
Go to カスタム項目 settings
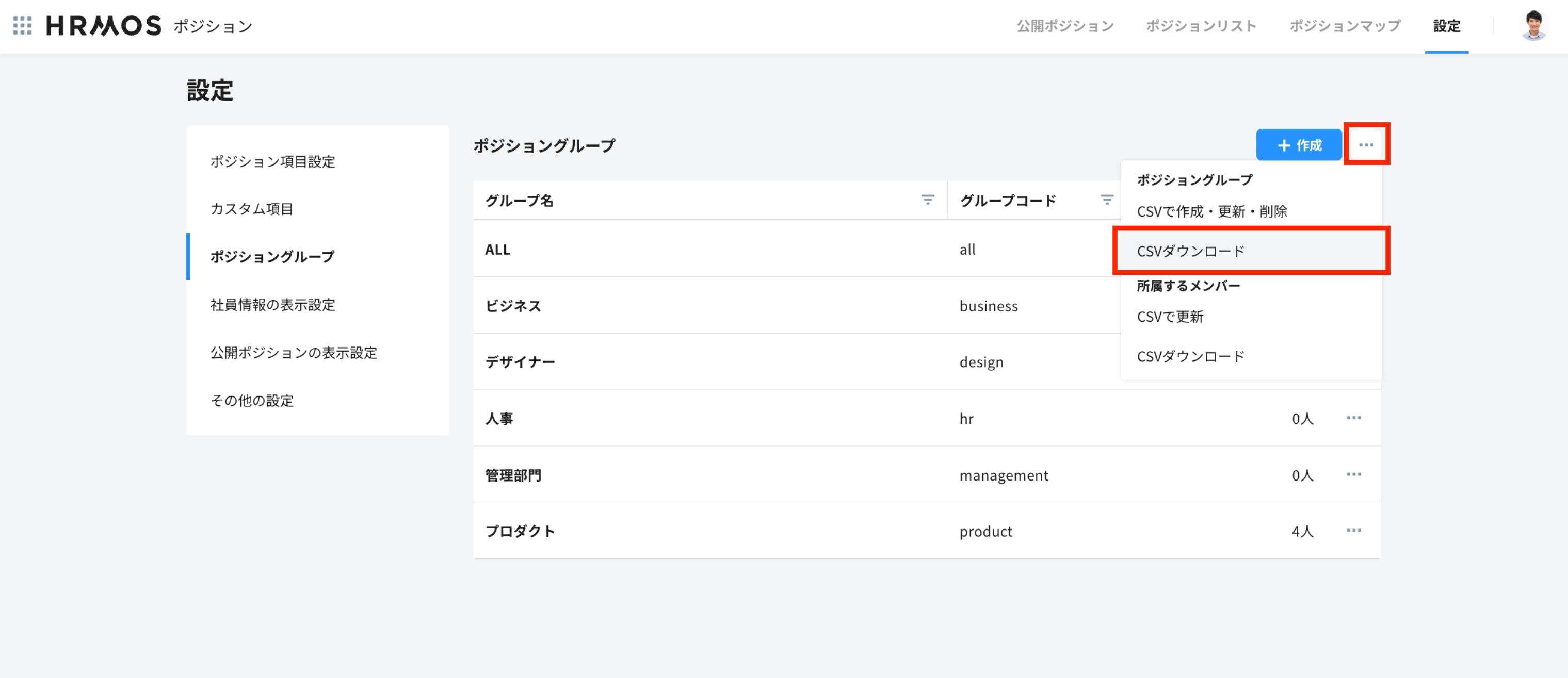click(x=251, y=209)
